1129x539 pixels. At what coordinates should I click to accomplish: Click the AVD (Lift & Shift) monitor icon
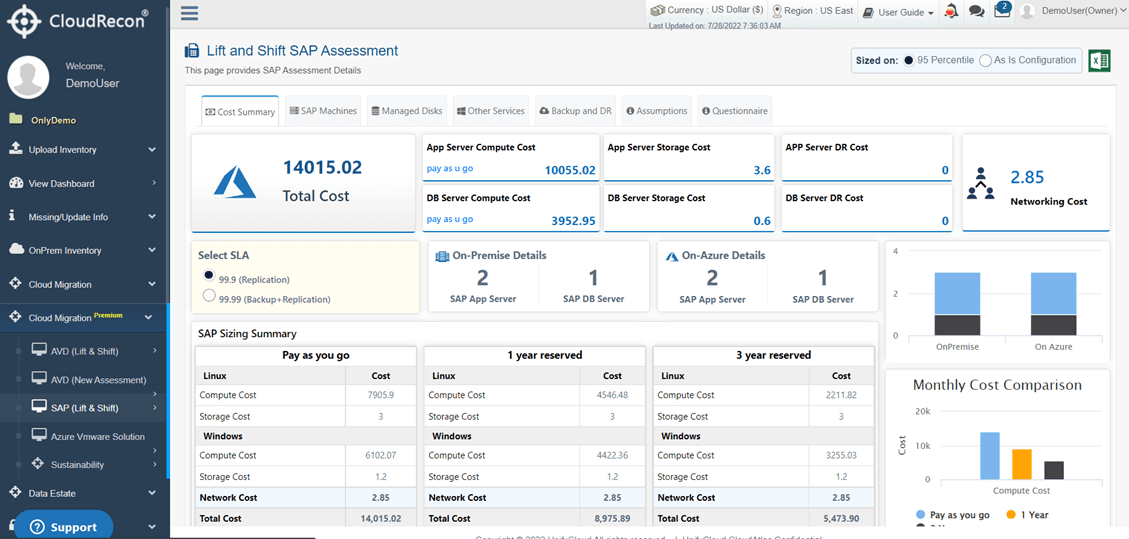40,350
